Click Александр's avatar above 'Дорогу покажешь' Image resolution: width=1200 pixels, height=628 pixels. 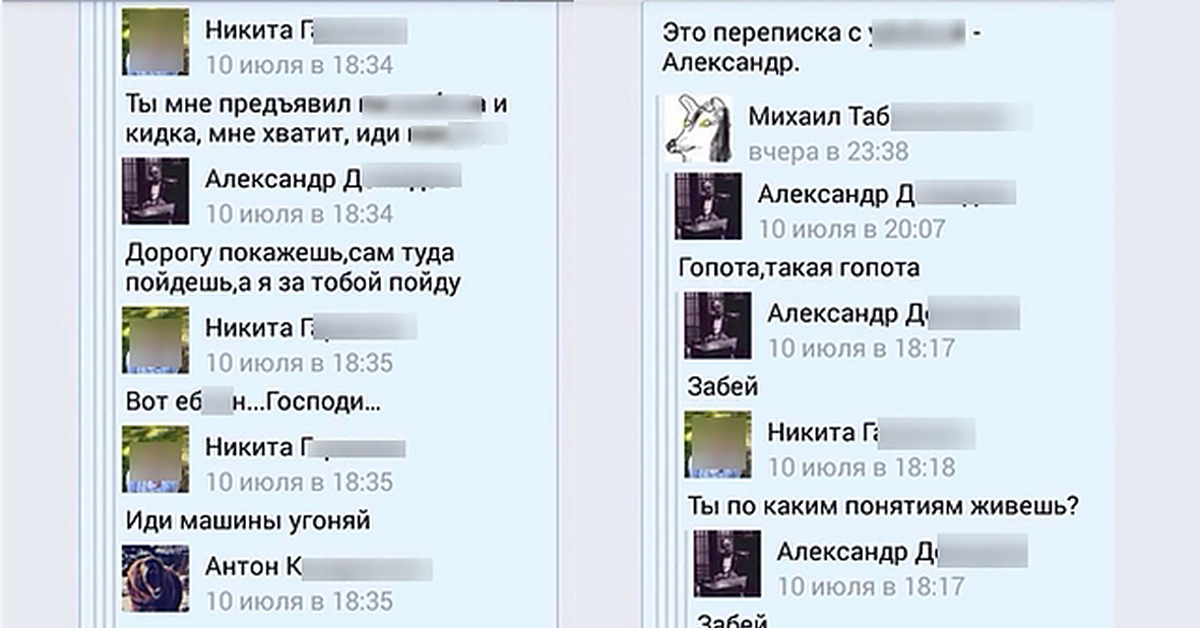pyautogui.click(x=155, y=190)
